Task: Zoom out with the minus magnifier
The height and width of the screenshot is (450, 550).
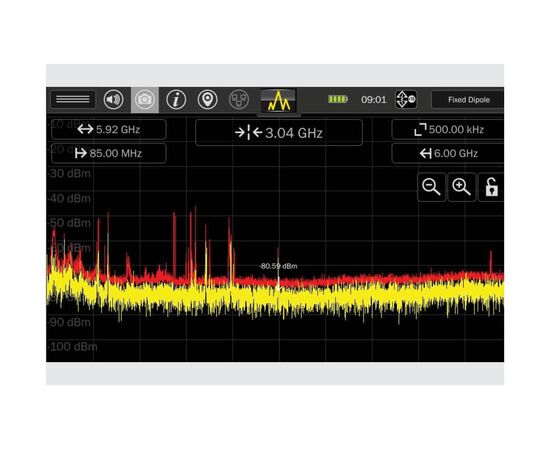Action: 431,187
